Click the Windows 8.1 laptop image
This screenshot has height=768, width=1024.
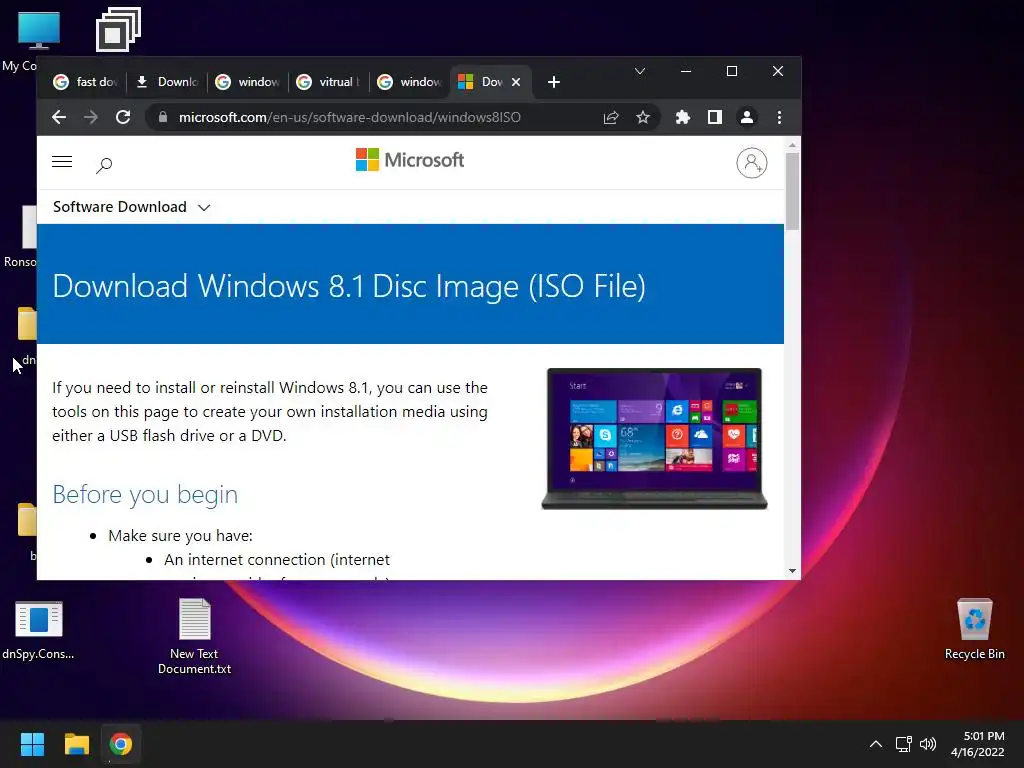point(654,439)
